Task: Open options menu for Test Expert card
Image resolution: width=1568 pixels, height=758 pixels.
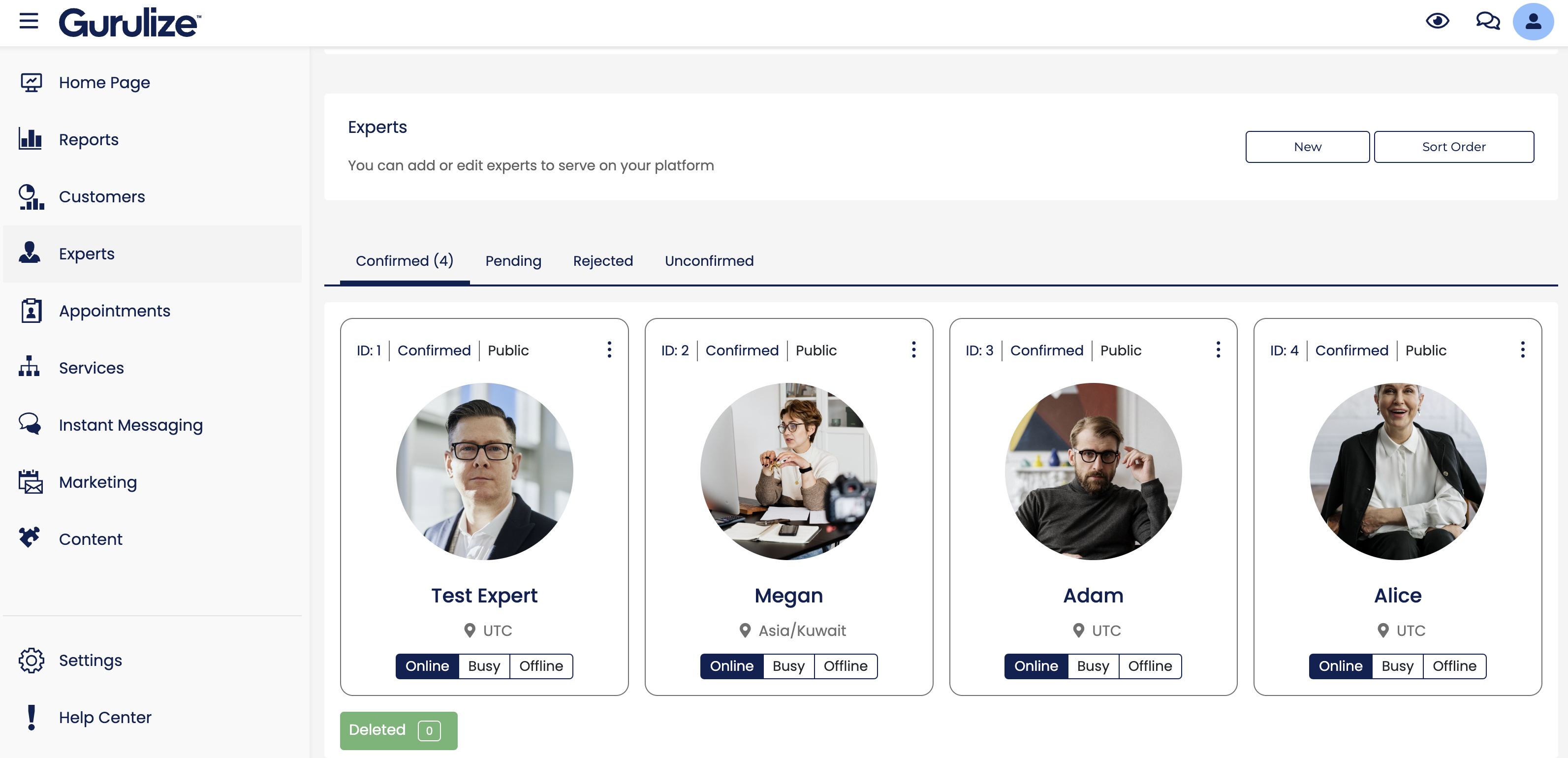Action: [x=609, y=349]
